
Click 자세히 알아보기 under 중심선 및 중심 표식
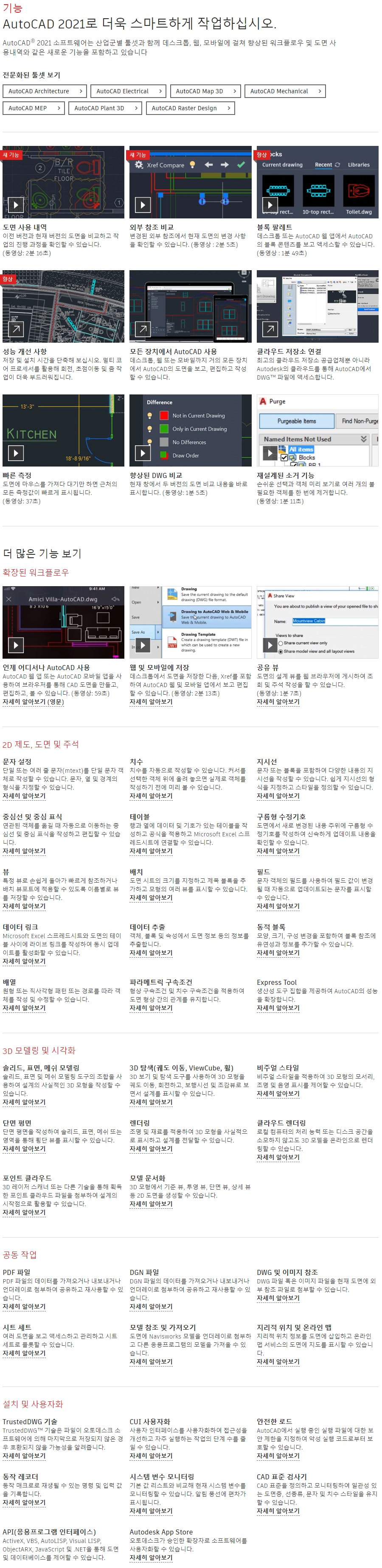coord(24,852)
